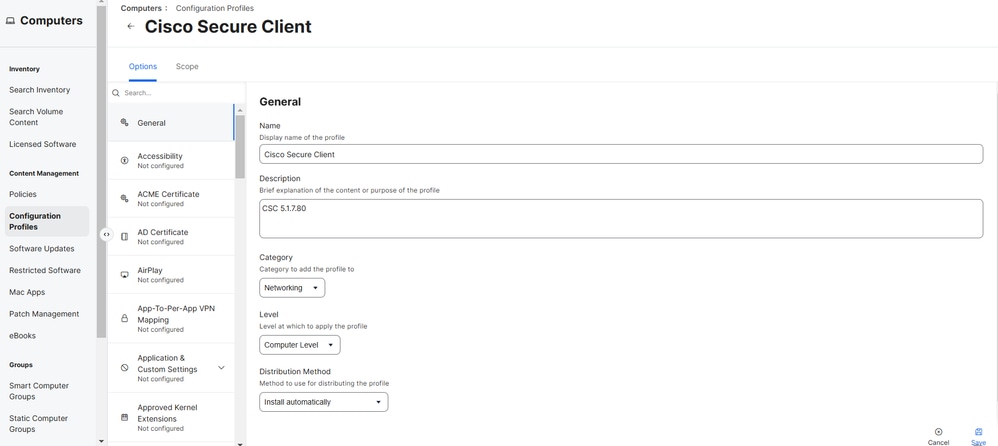Click the back arrow beside Cisco Secure Client
The width and height of the screenshot is (998, 446).
point(131,27)
